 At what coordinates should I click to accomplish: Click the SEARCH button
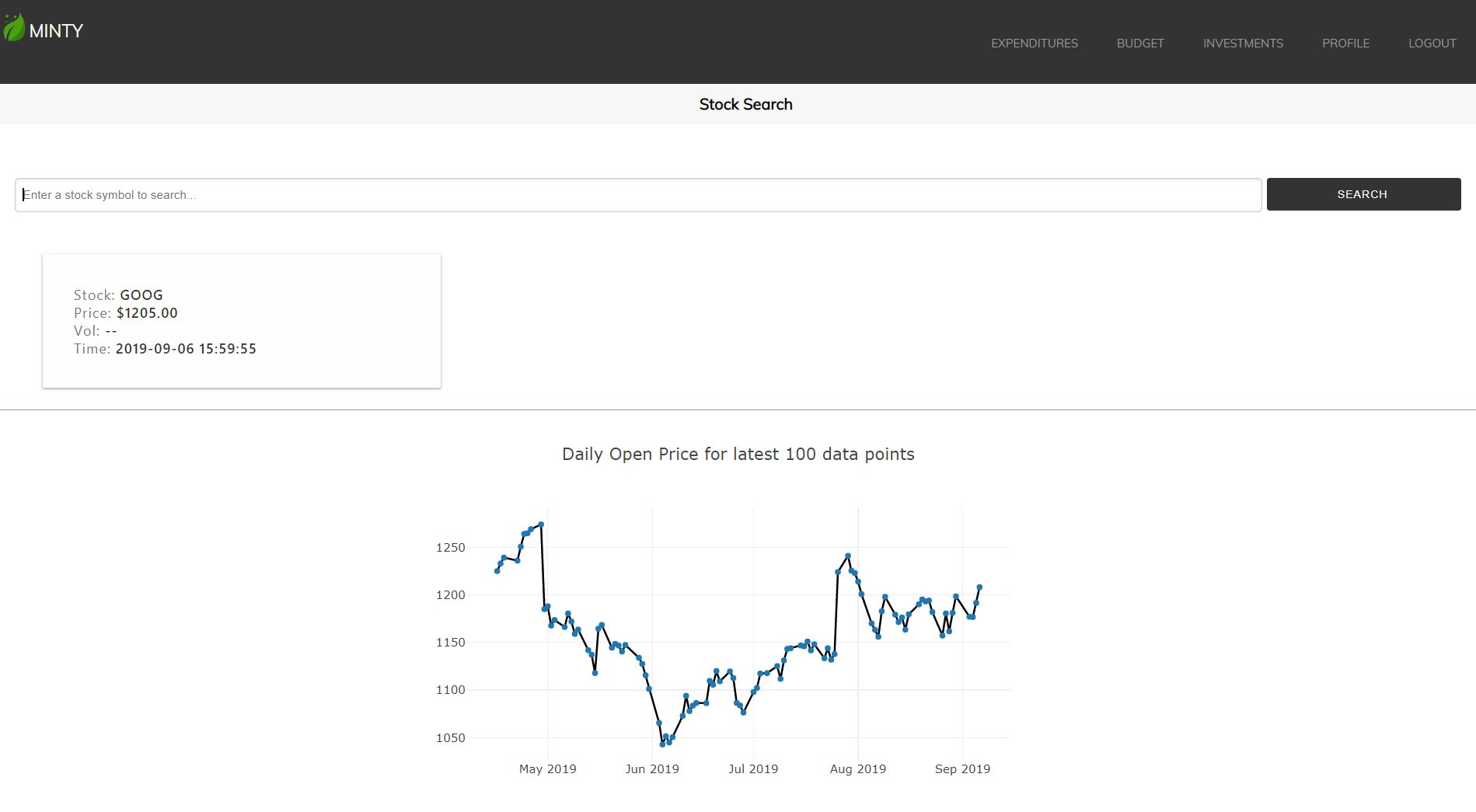1363,194
